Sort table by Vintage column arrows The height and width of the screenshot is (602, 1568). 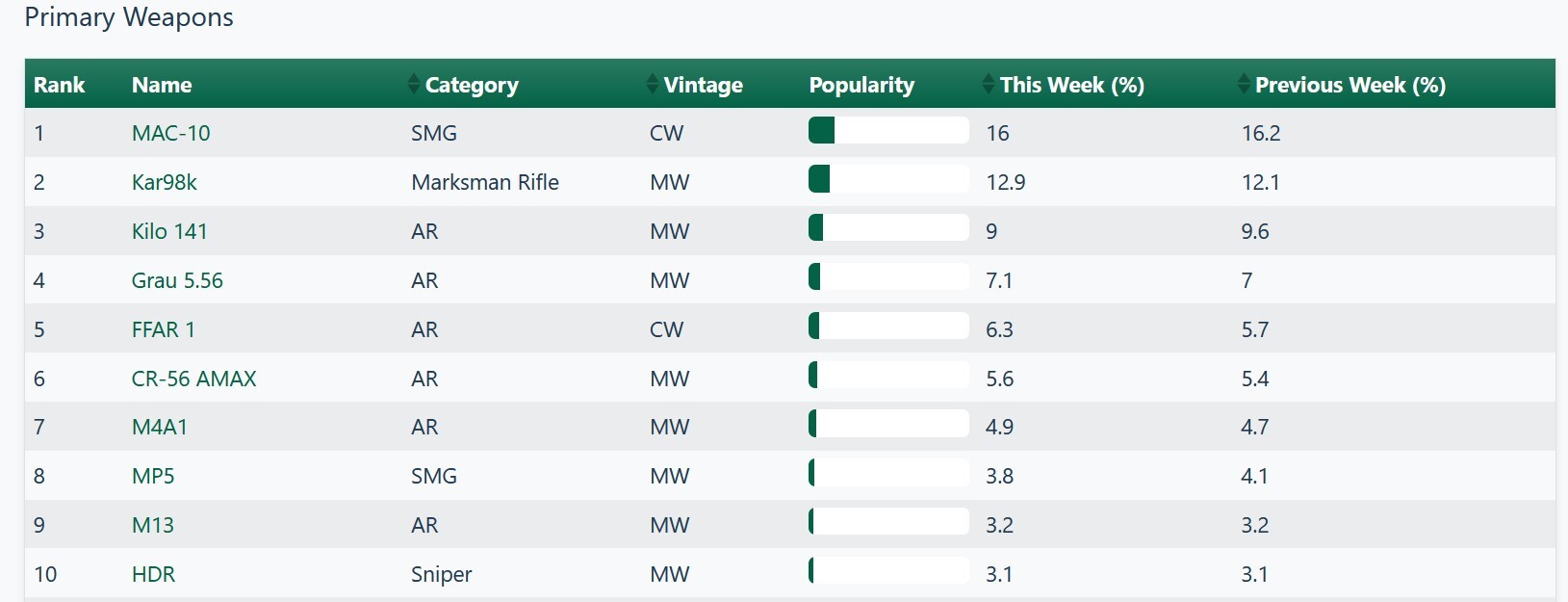coord(653,85)
